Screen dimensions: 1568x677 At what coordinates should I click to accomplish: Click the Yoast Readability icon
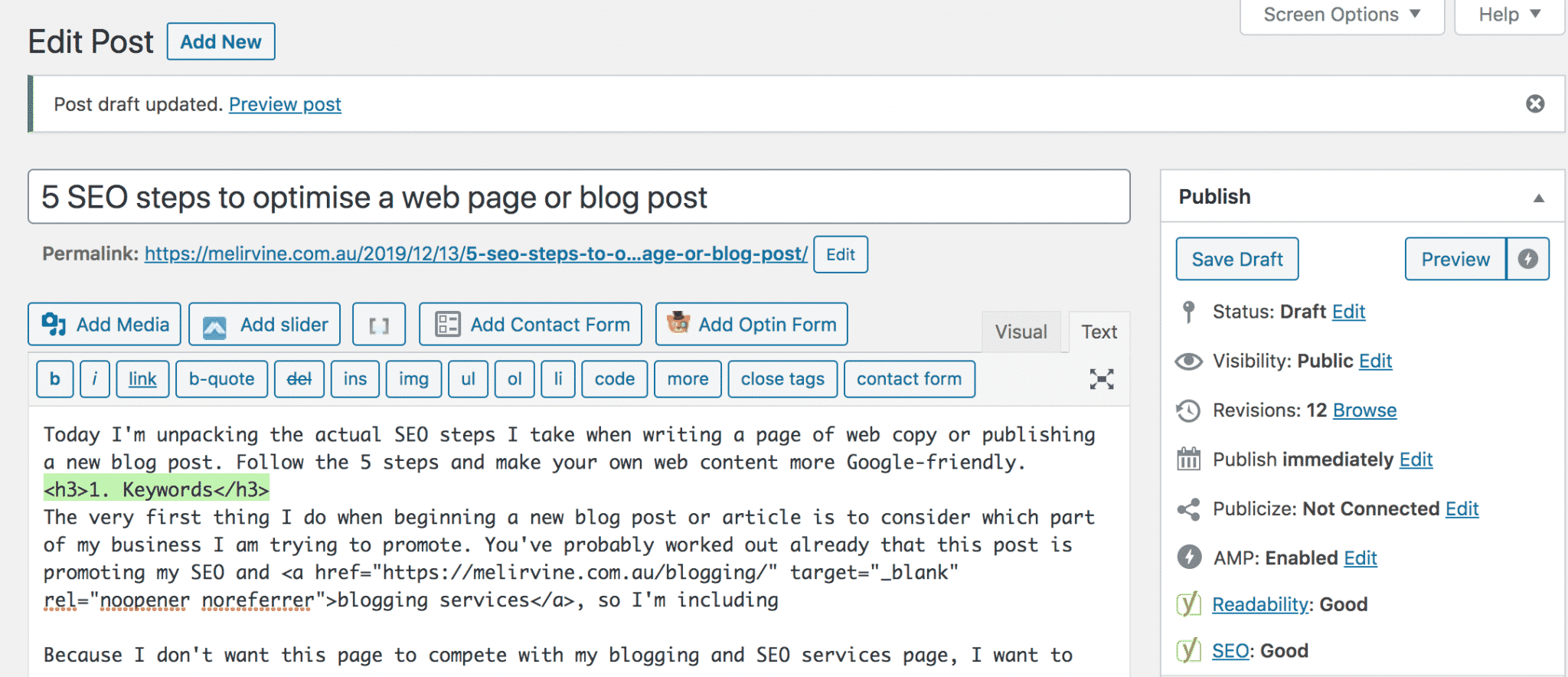[1188, 604]
